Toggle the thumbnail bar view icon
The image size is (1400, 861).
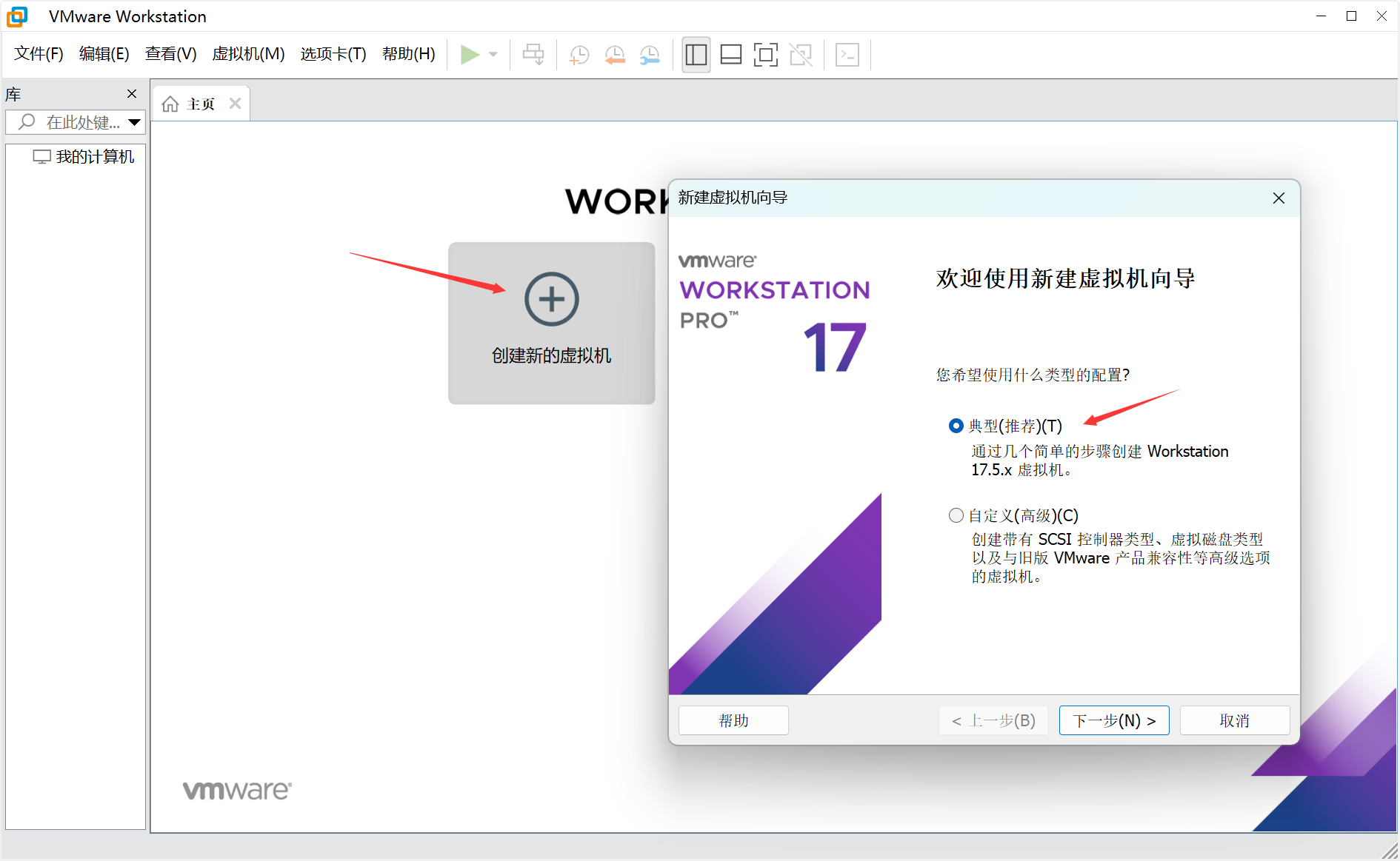[x=731, y=55]
